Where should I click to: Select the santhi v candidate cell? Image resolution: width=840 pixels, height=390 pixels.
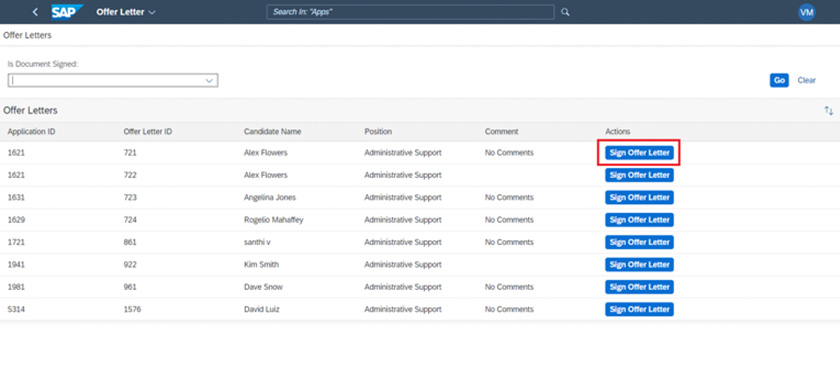click(257, 242)
